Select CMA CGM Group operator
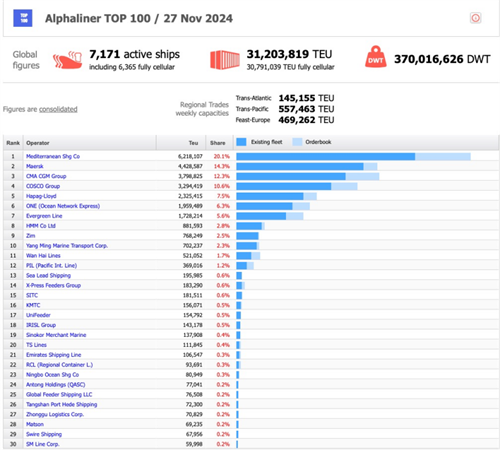Viewport: 500px width, 450px height. pos(46,176)
